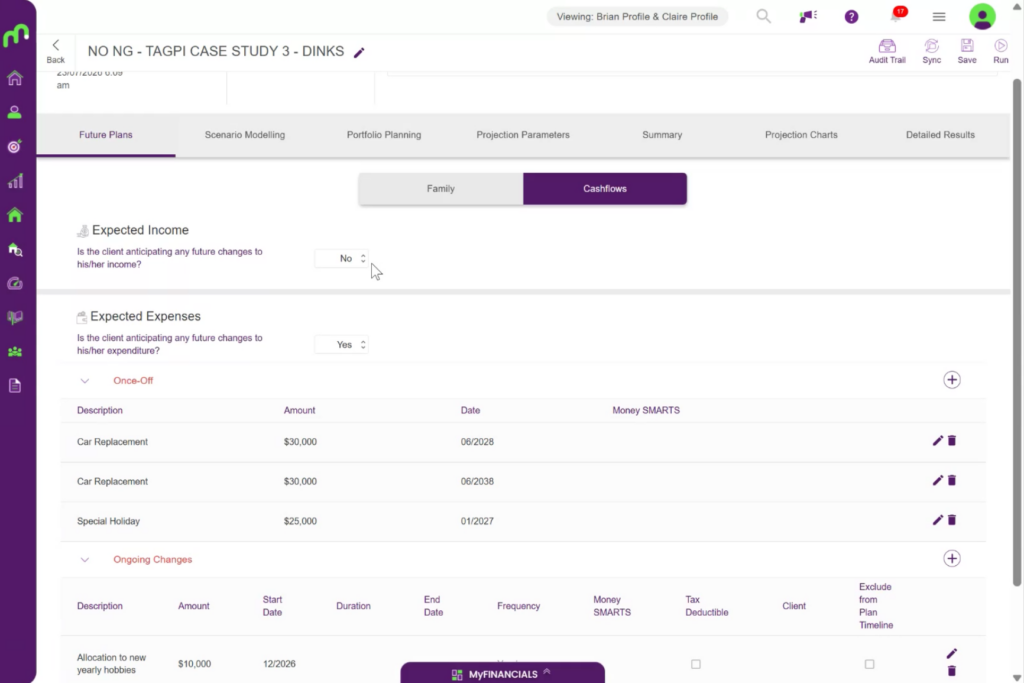Open the help question mark icon
The width and height of the screenshot is (1024, 683).
[852, 17]
